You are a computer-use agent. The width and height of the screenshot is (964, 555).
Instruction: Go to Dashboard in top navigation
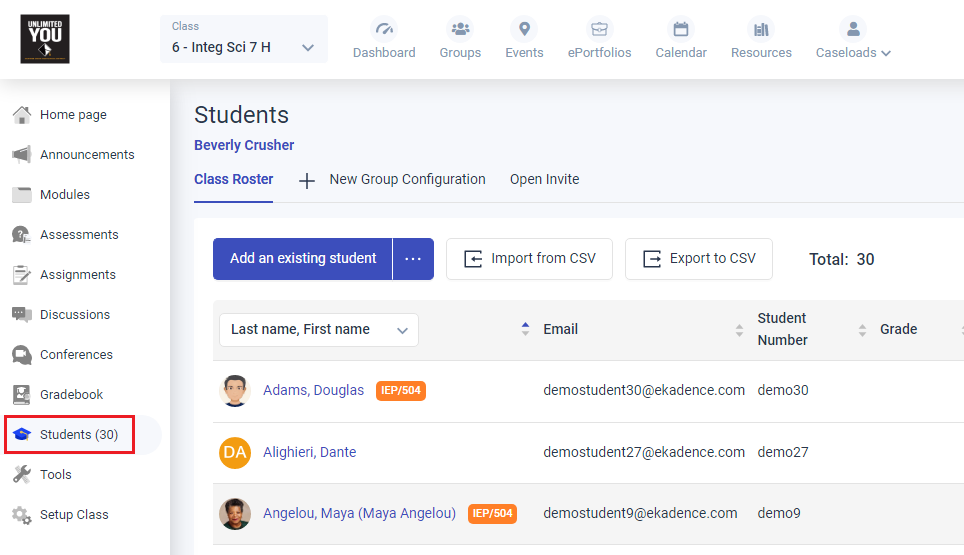click(384, 53)
